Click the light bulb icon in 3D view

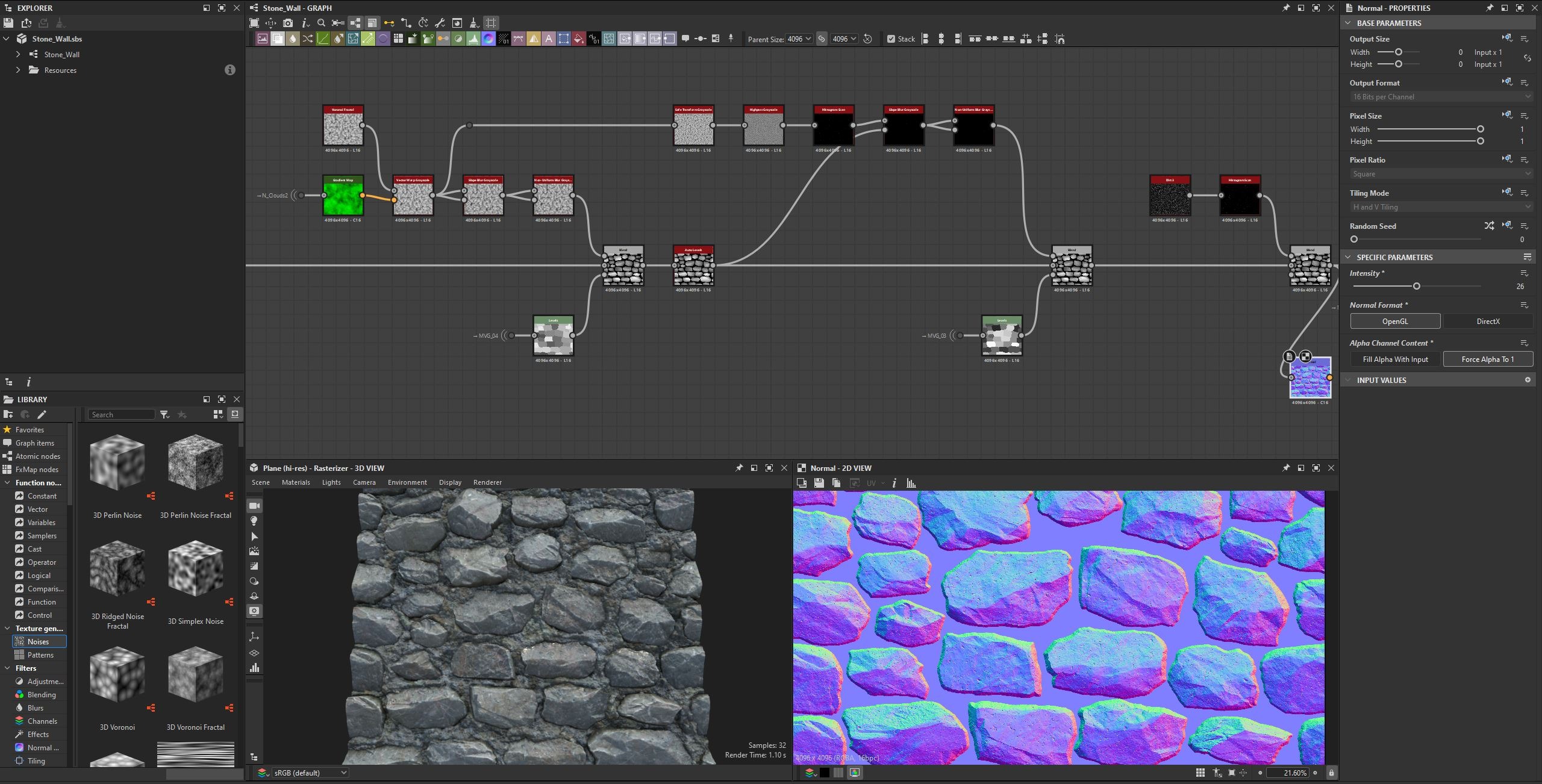tap(254, 521)
